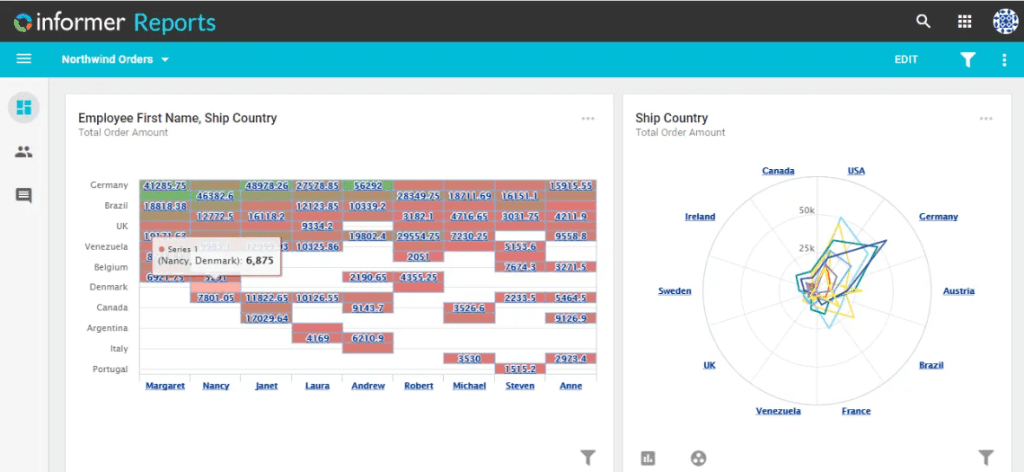Open Ship Country card three-dot menu
Screen dimensions: 1024x472
(x=986, y=119)
